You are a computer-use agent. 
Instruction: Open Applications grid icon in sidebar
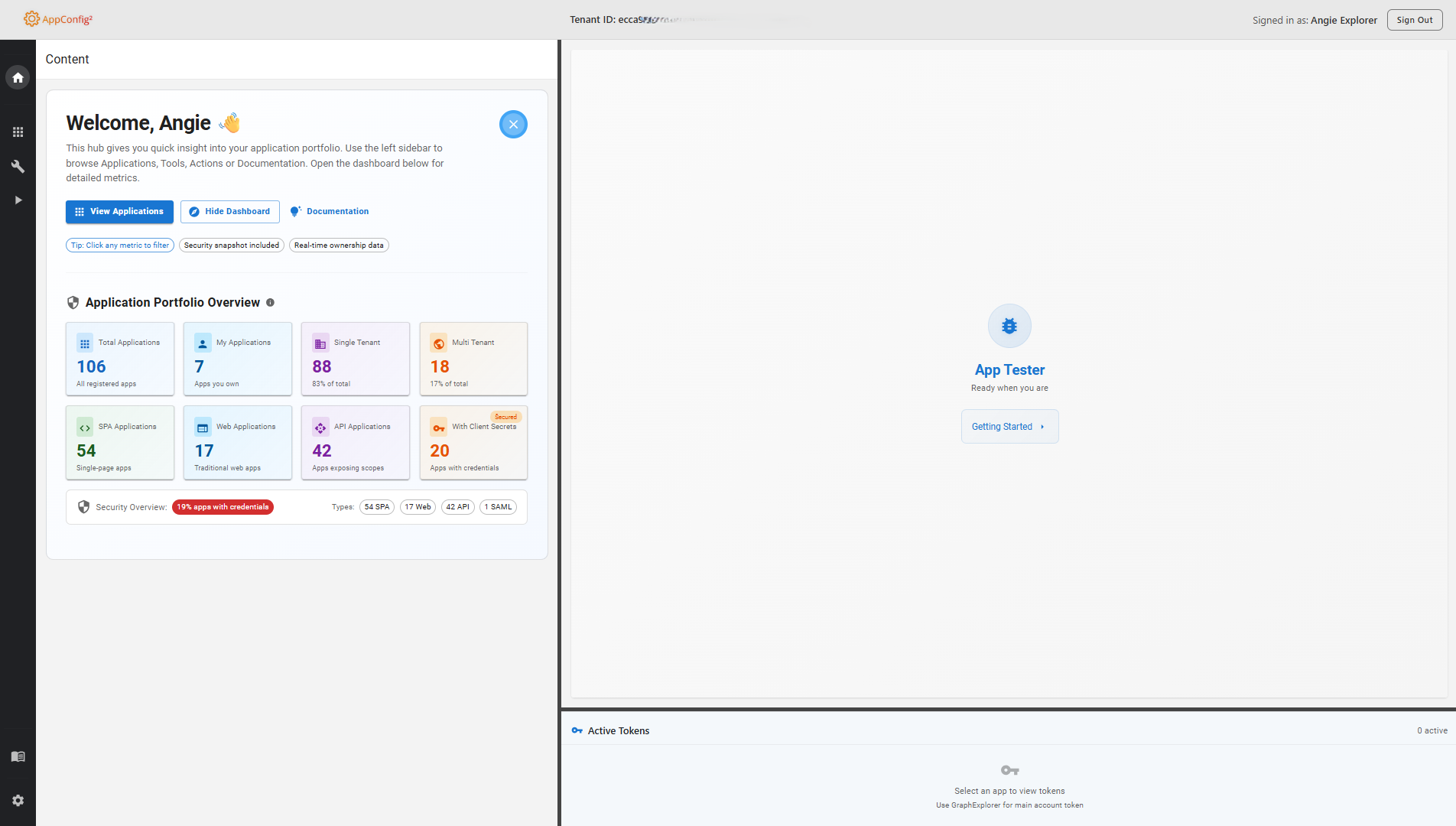[18, 132]
